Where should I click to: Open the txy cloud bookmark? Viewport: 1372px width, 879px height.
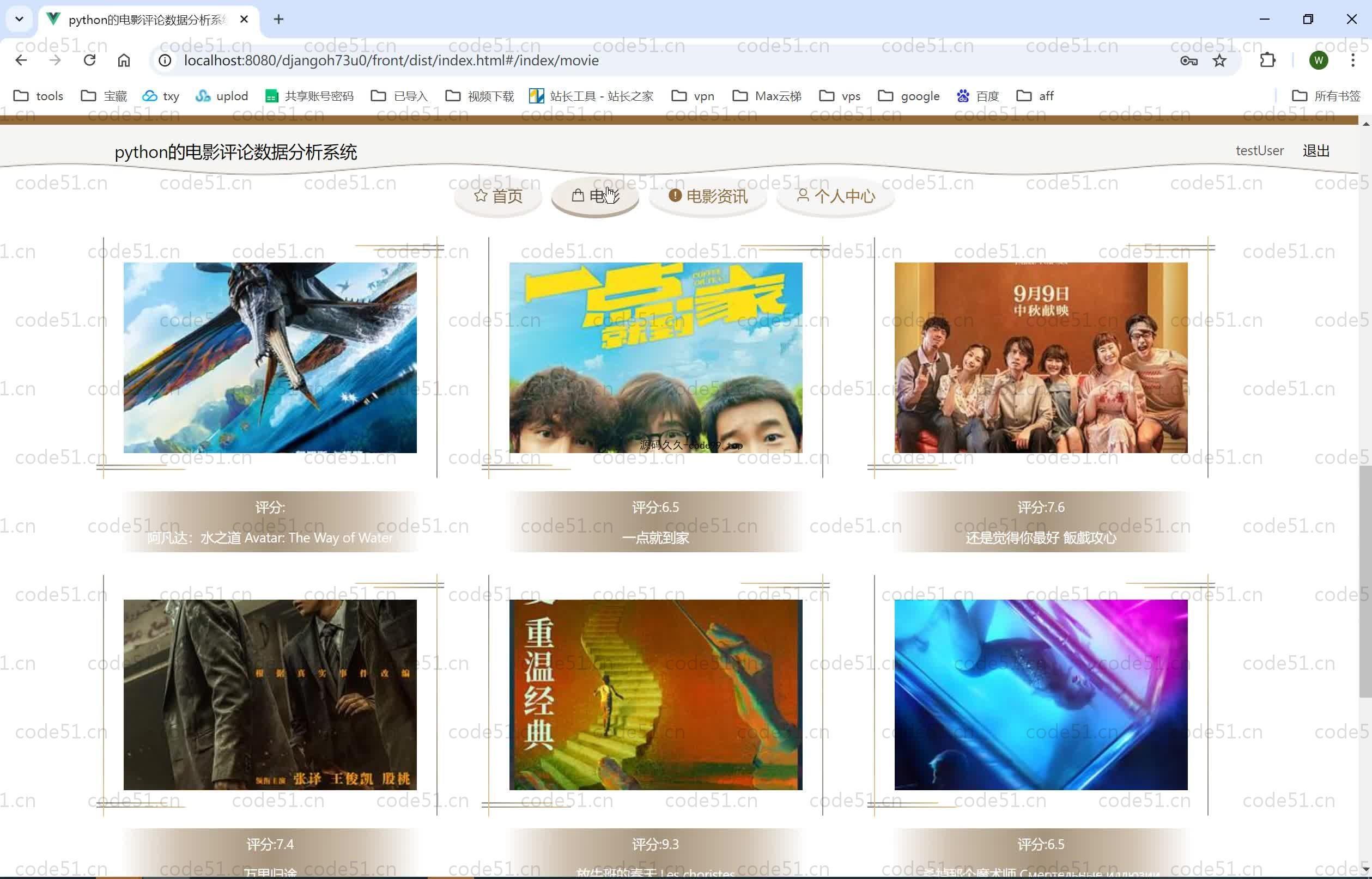pos(160,96)
